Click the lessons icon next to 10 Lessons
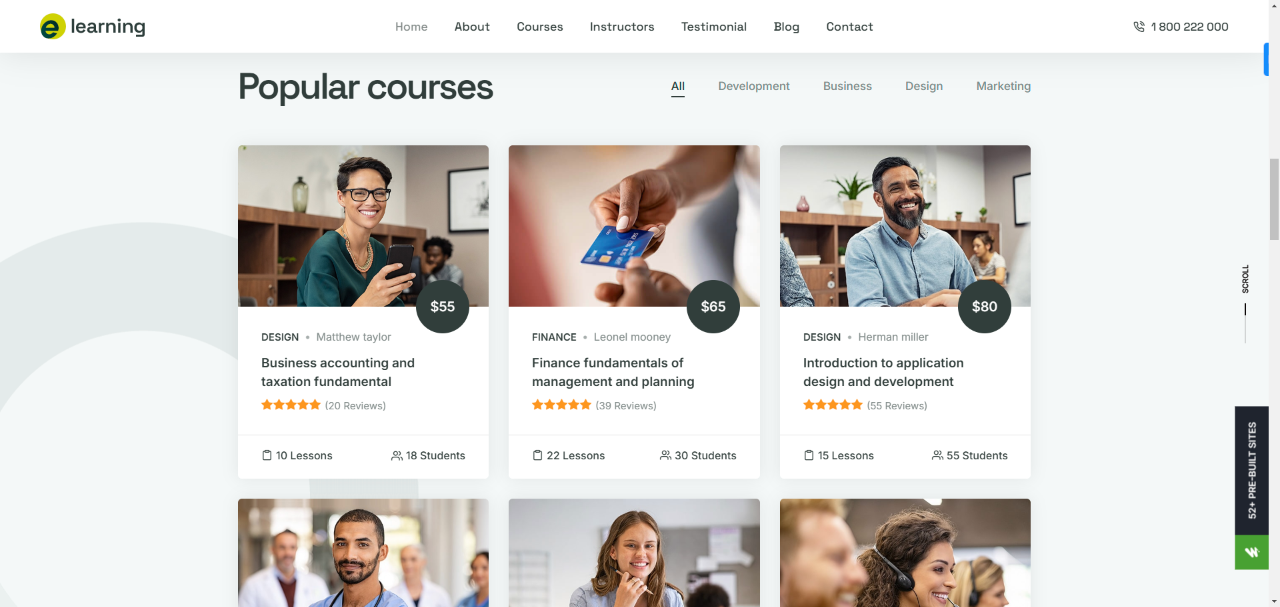1280x607 pixels. coord(267,455)
